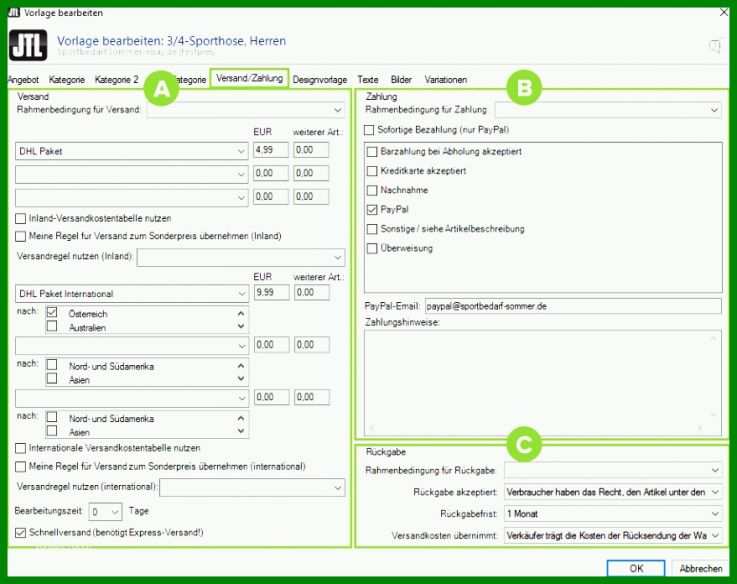This screenshot has width=737, height=584.
Task: Open Versandregel nutzen (international) dropdown
Action: pyautogui.click(x=252, y=488)
